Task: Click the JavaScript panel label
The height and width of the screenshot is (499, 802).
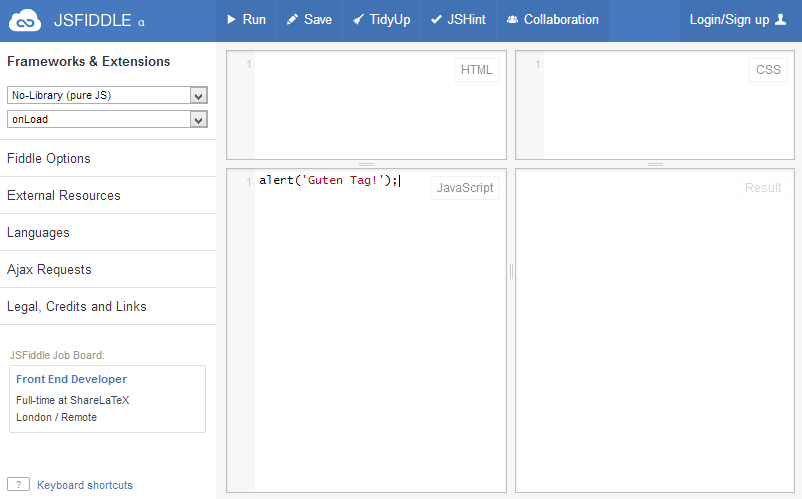Action: 464,188
